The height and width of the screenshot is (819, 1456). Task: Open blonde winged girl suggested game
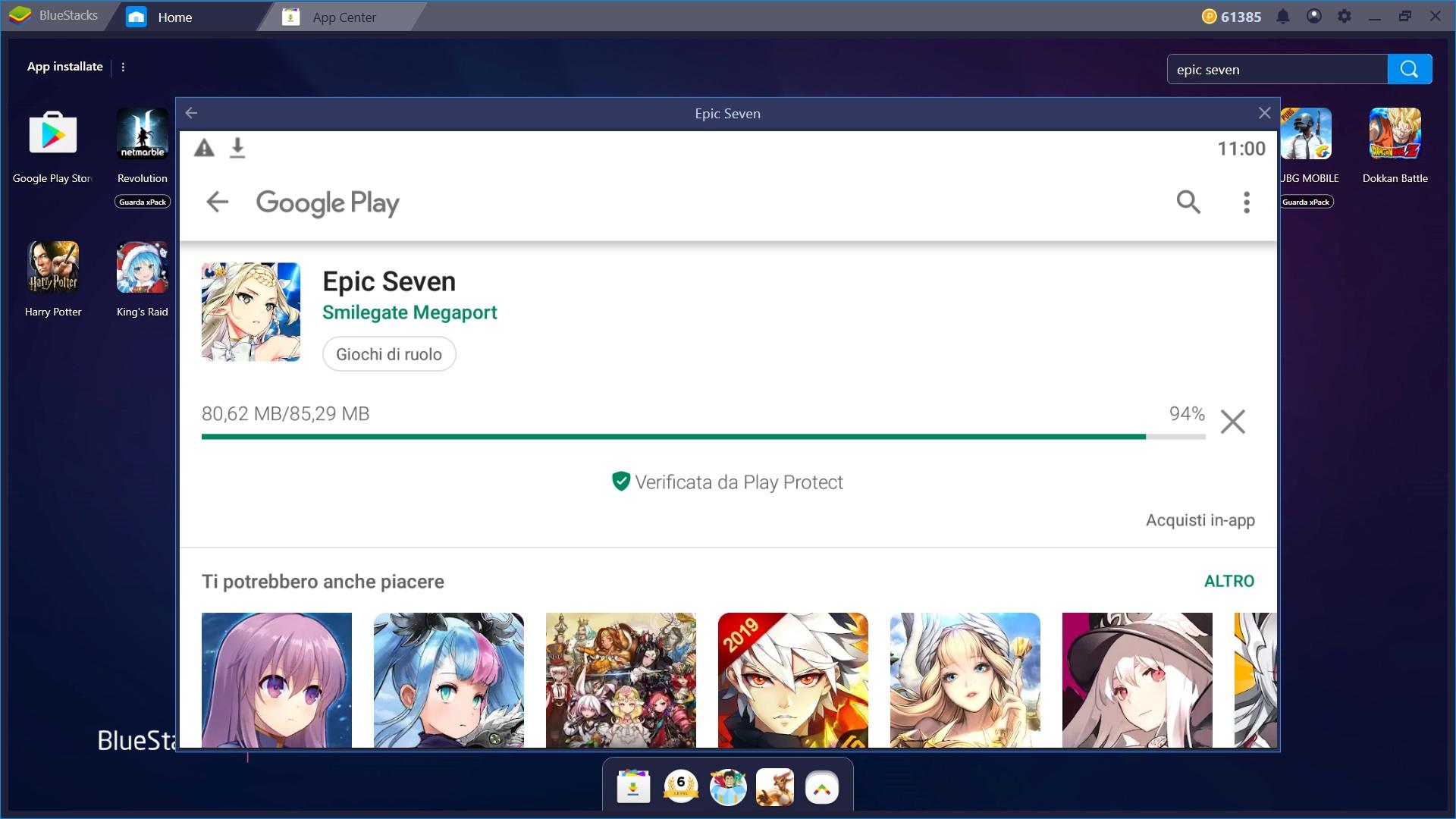965,680
